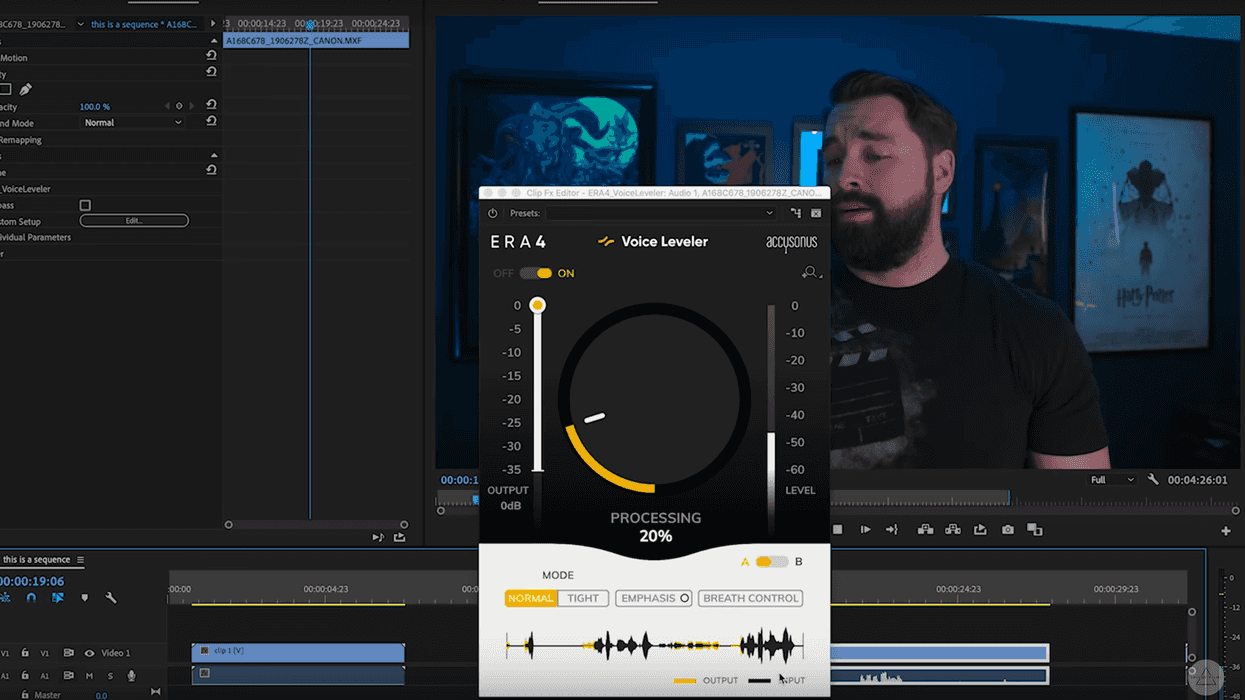Toggle the plugin power button in Clip Fx Editor

tap(493, 213)
